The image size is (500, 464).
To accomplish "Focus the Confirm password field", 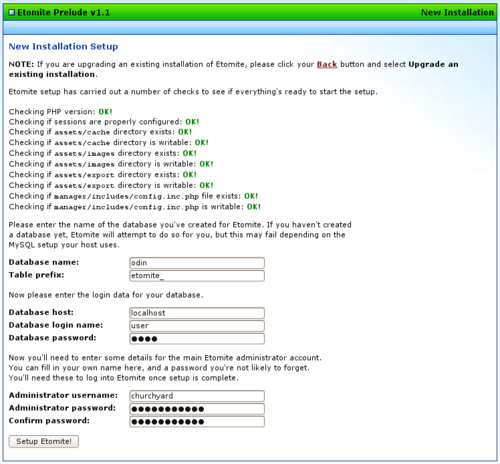I will 197,421.
